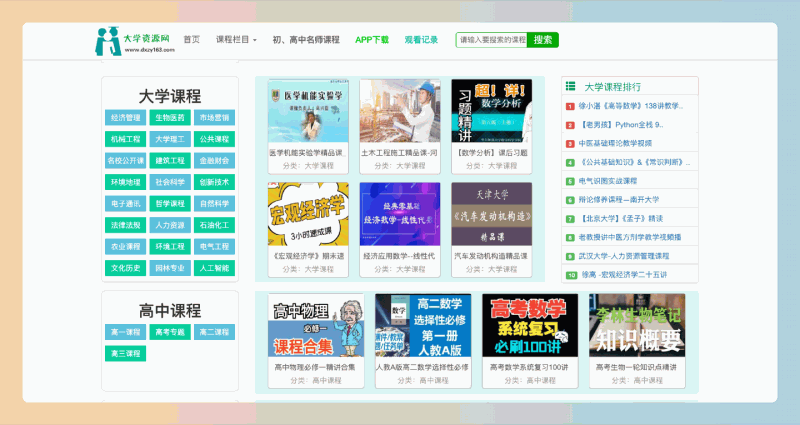Choose the 创新技术 category tag
The width and height of the screenshot is (800, 425).
coord(214,182)
